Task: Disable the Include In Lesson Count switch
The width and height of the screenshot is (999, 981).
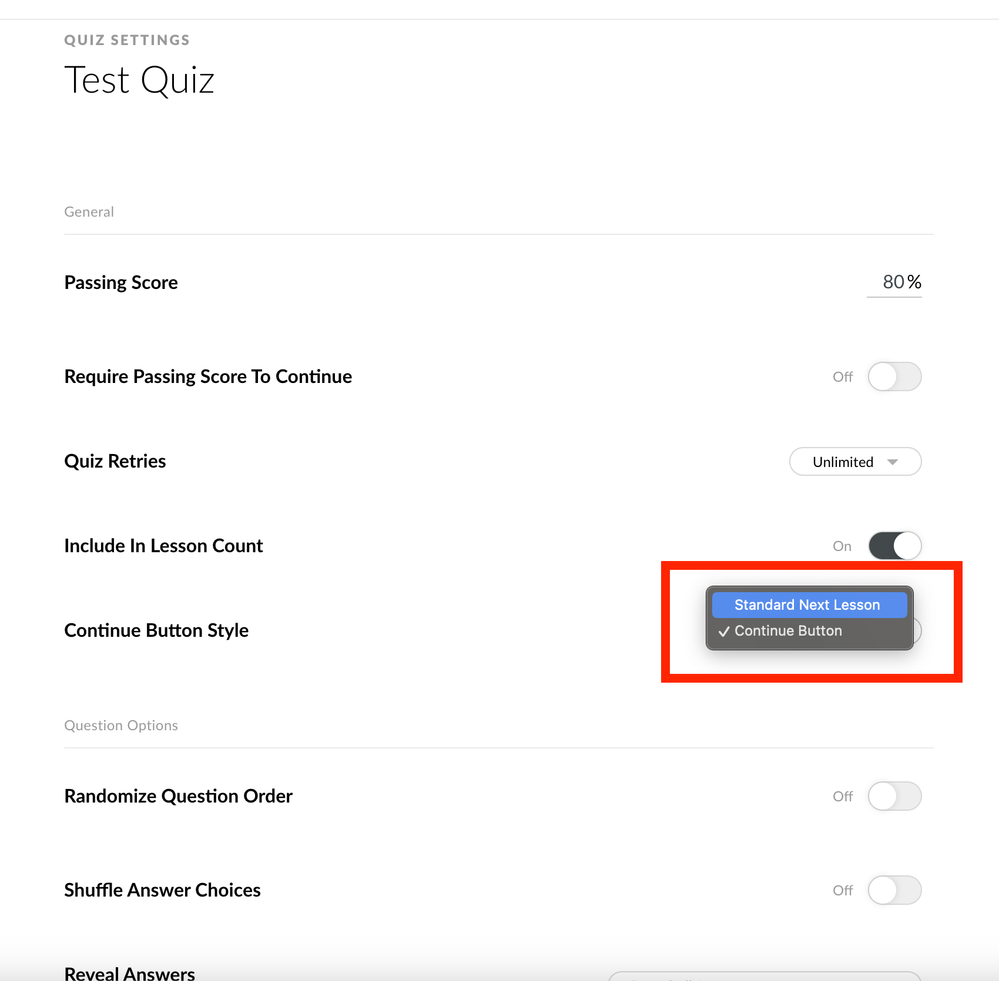Action: click(x=894, y=546)
